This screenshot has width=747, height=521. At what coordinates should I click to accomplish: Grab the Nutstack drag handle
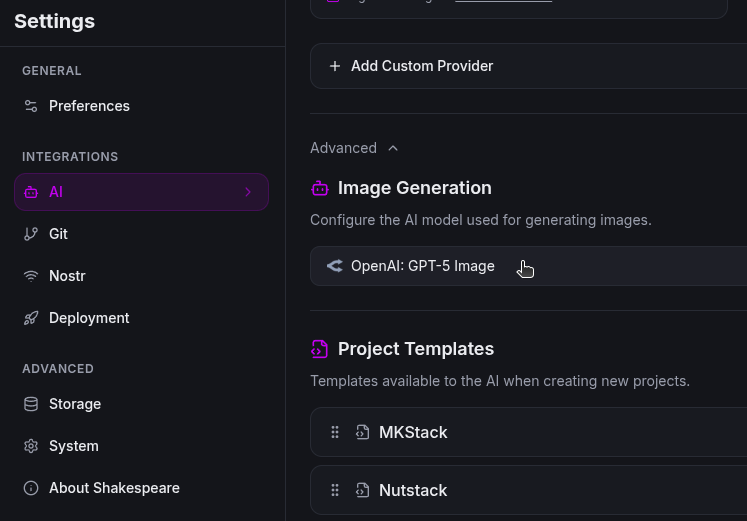335,490
